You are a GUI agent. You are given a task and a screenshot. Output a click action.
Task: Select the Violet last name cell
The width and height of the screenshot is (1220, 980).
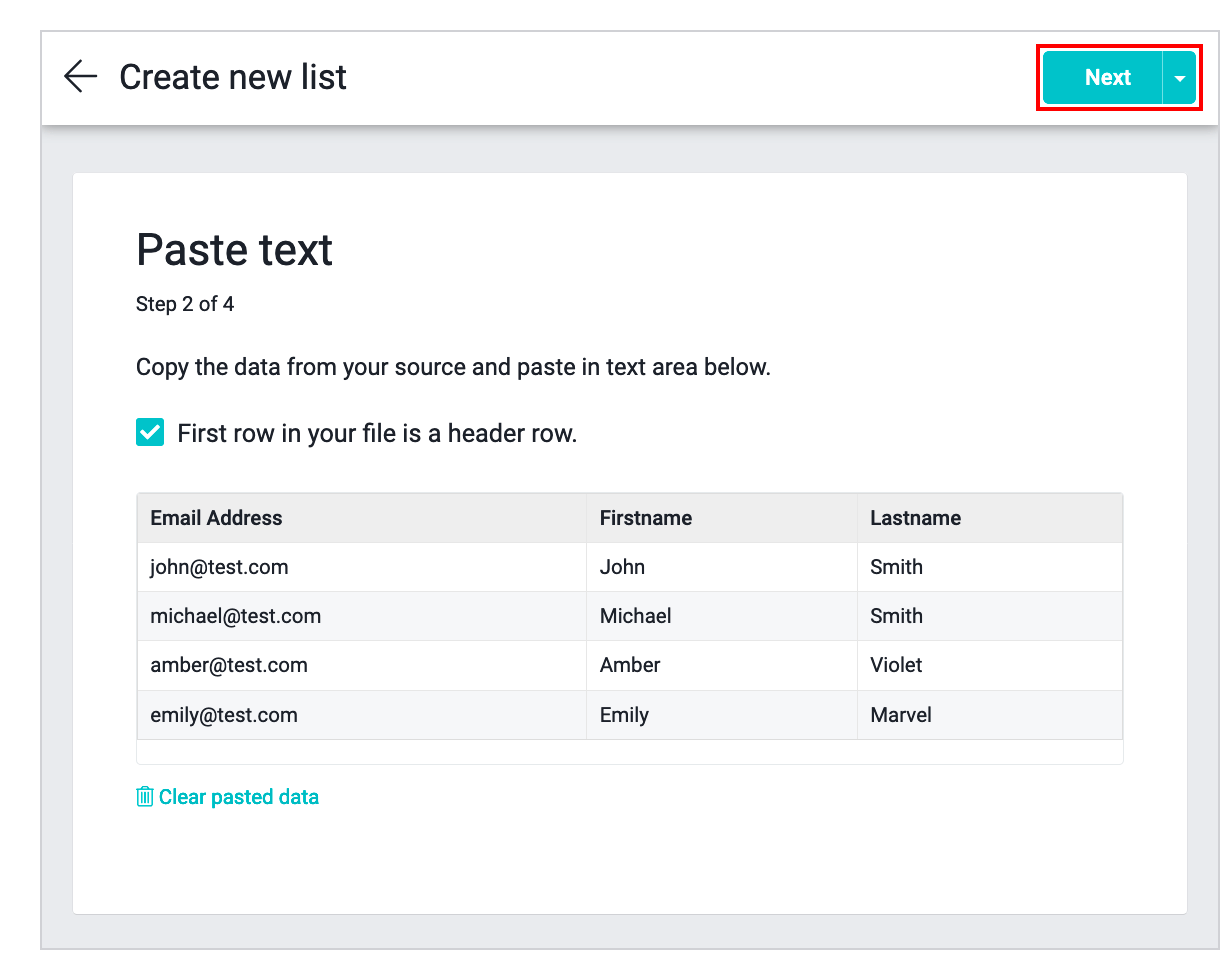click(x=896, y=665)
